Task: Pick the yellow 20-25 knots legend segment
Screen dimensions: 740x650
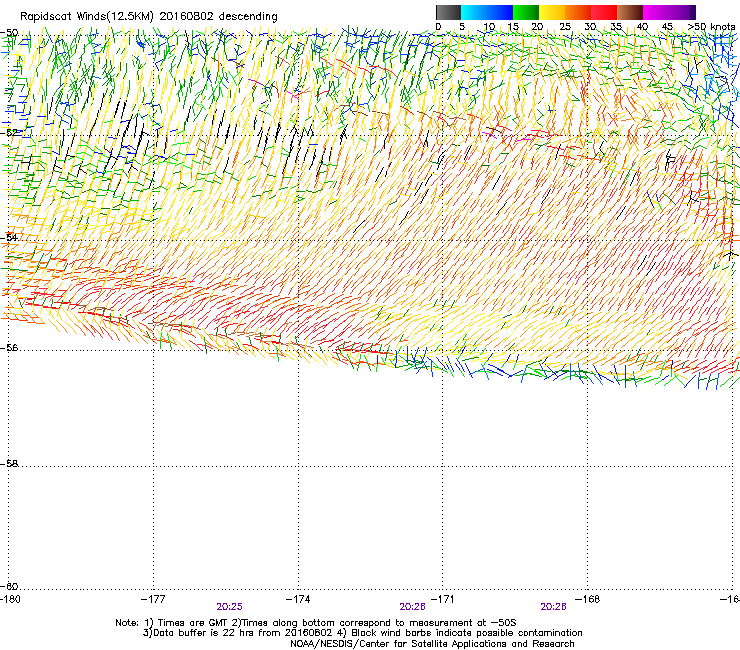Action: point(552,12)
